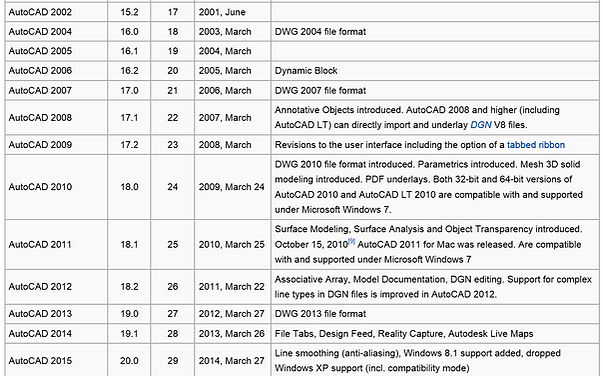This screenshot has width=603, height=376.
Task: Select the 'AutoCAD 2014' cell
Action: (x=56, y=334)
